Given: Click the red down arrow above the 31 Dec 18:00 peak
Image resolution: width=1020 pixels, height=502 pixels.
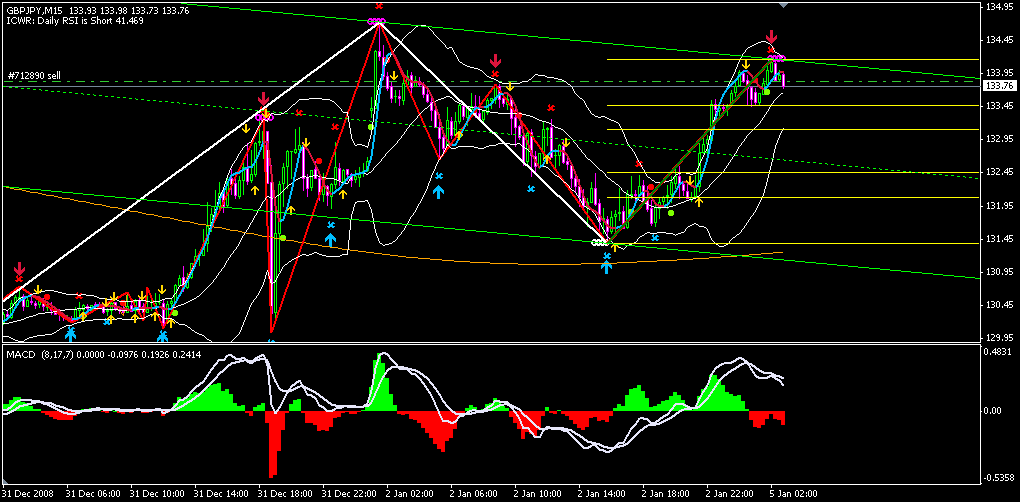Looking at the screenshot, I should [x=262, y=100].
